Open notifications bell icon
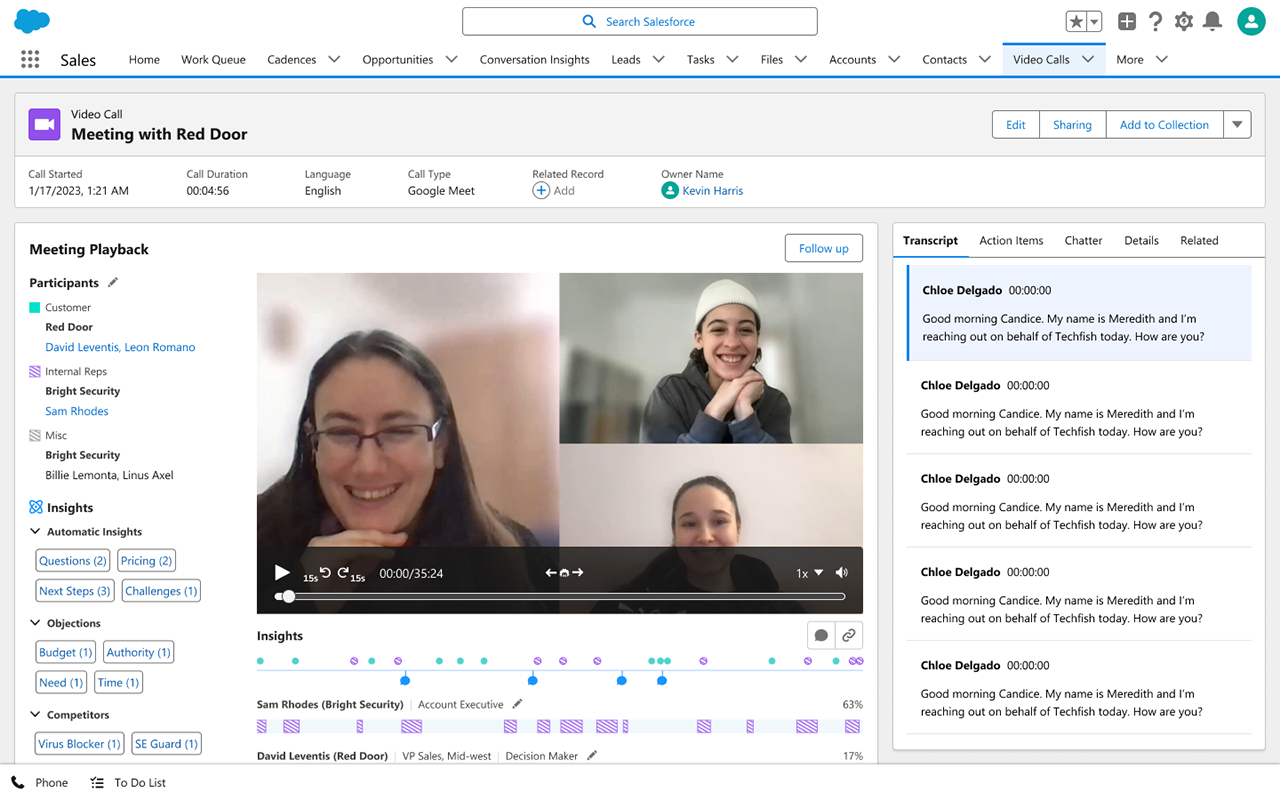Image resolution: width=1280 pixels, height=800 pixels. click(x=1212, y=22)
